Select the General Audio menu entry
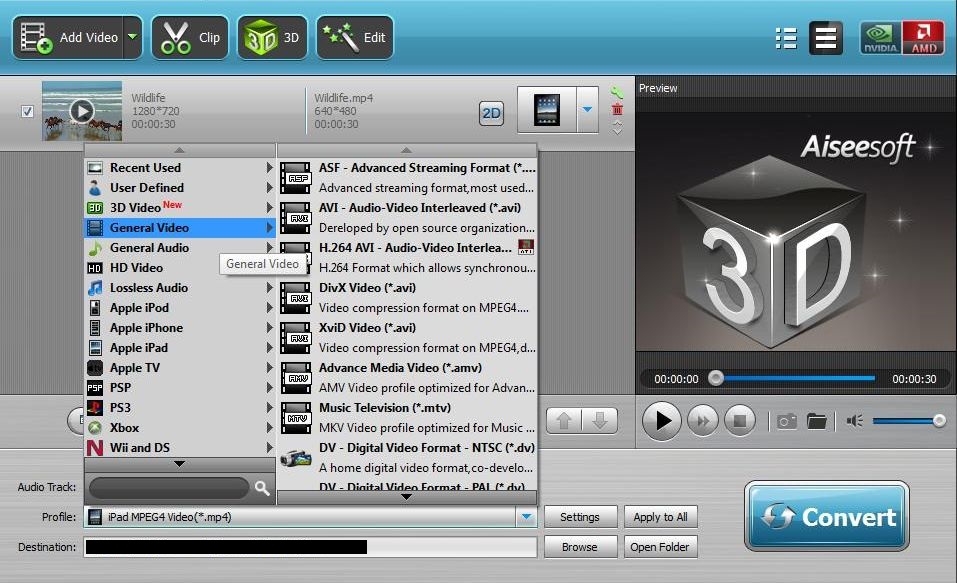 pyautogui.click(x=143, y=247)
